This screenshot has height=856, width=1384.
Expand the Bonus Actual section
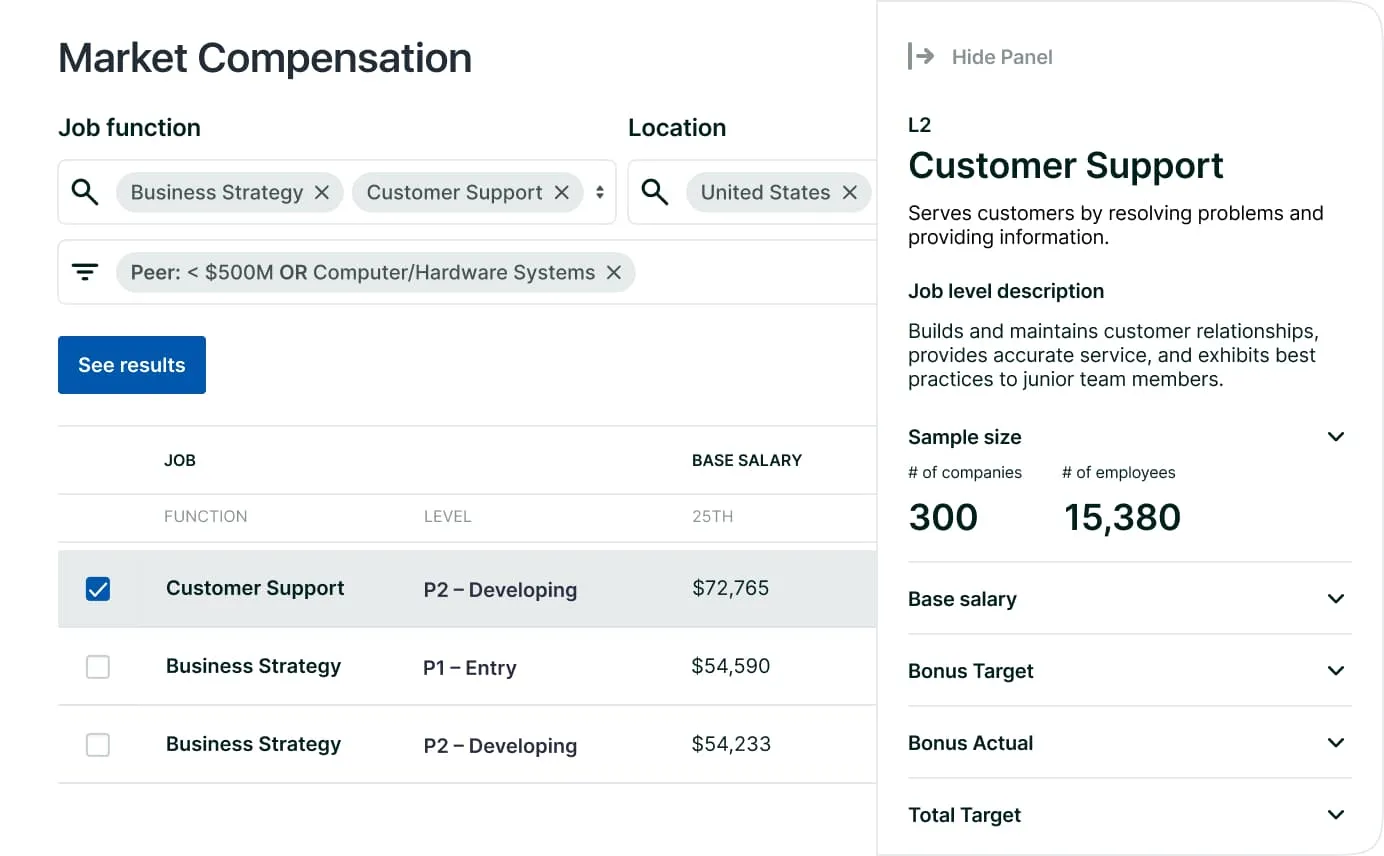tap(1336, 743)
